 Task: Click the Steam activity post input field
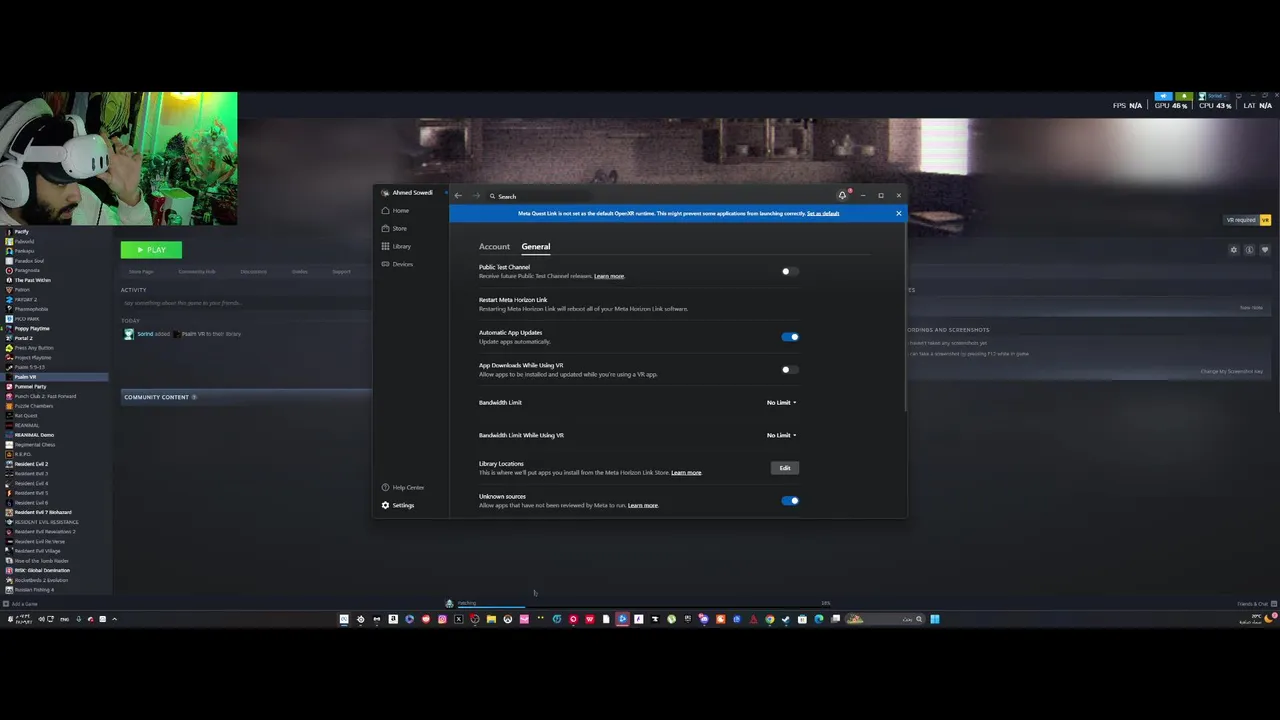(245, 303)
